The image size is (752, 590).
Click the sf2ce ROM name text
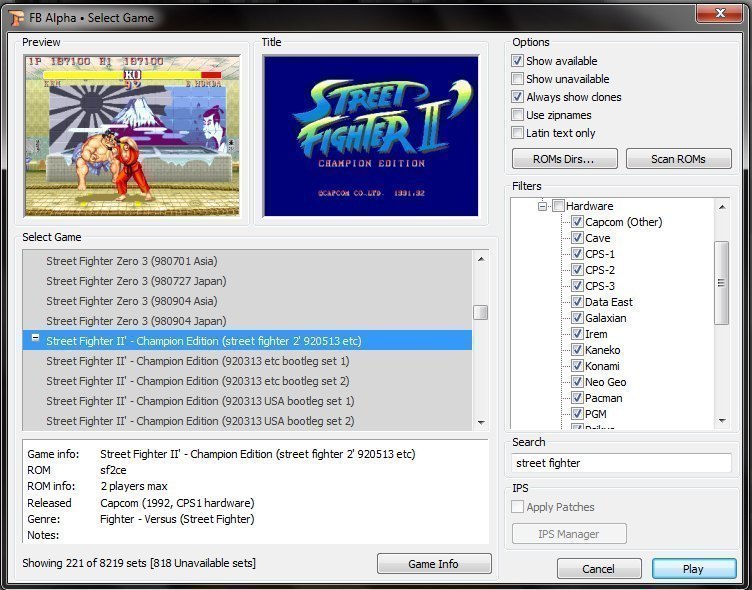pyautogui.click(x=113, y=471)
